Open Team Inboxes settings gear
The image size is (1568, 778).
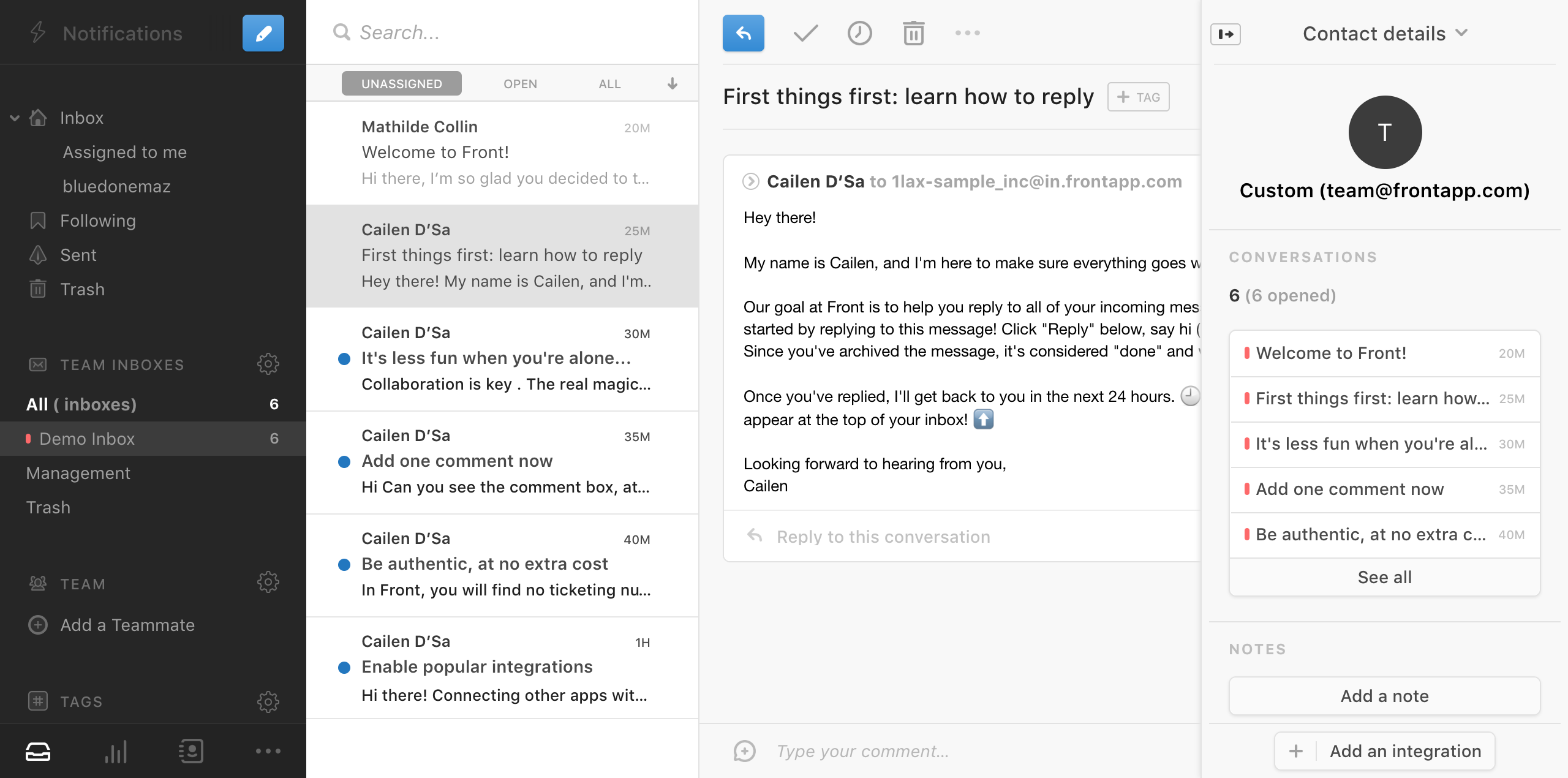(269, 363)
